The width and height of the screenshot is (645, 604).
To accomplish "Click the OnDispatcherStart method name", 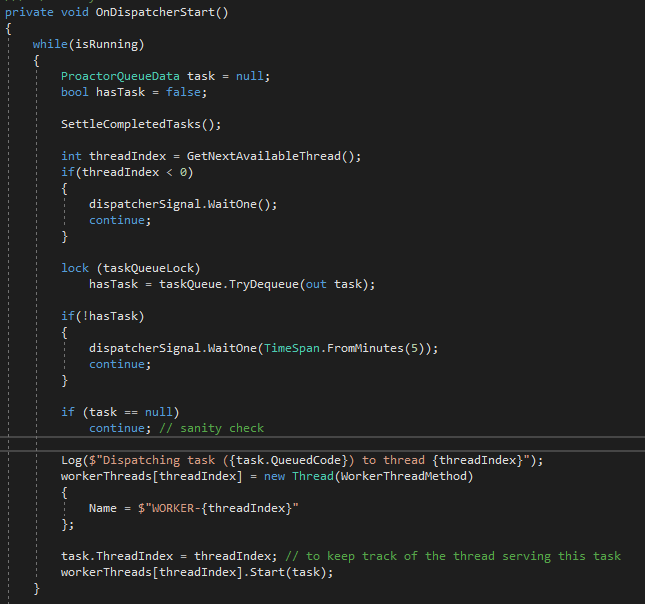I will [155, 12].
